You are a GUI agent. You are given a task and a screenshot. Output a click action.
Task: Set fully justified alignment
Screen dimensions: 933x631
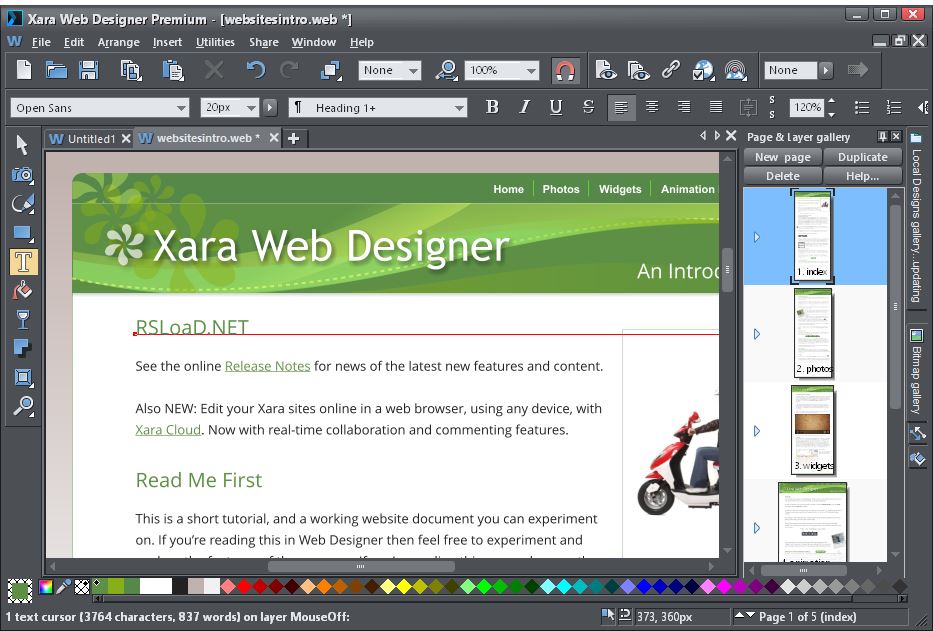pos(716,107)
